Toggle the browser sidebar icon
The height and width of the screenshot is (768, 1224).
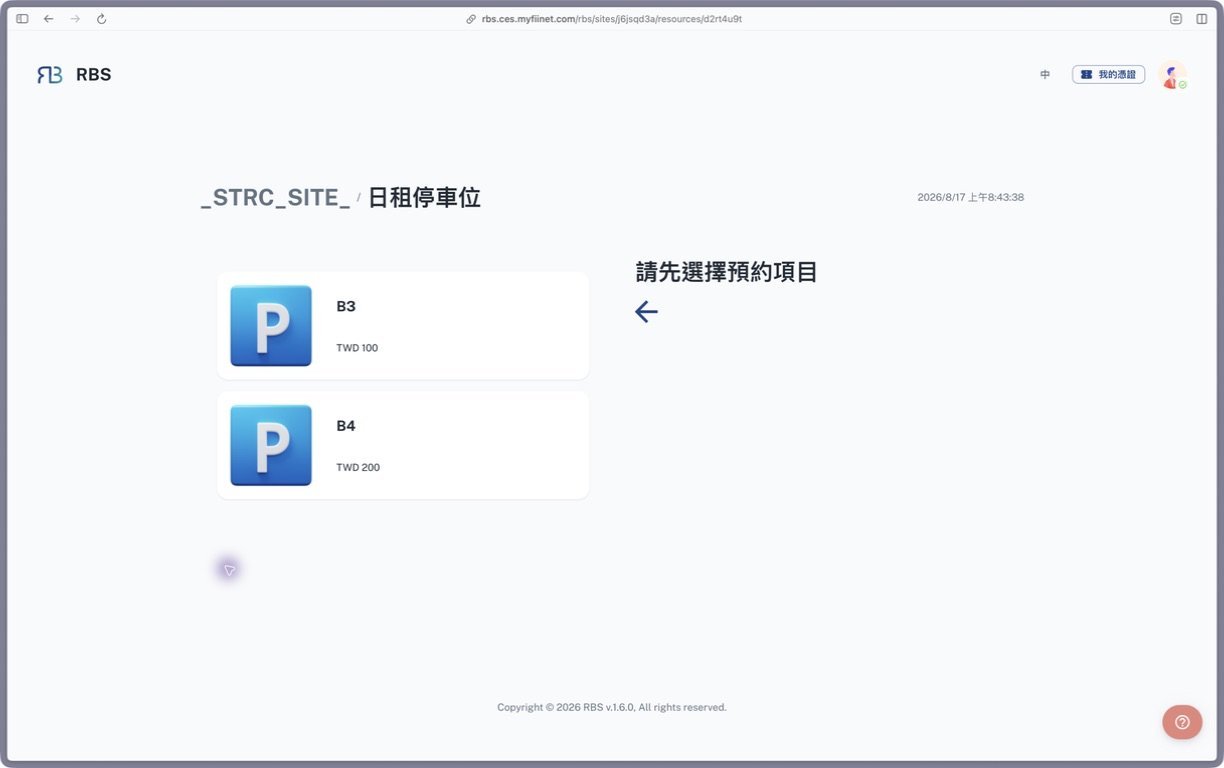click(22, 19)
